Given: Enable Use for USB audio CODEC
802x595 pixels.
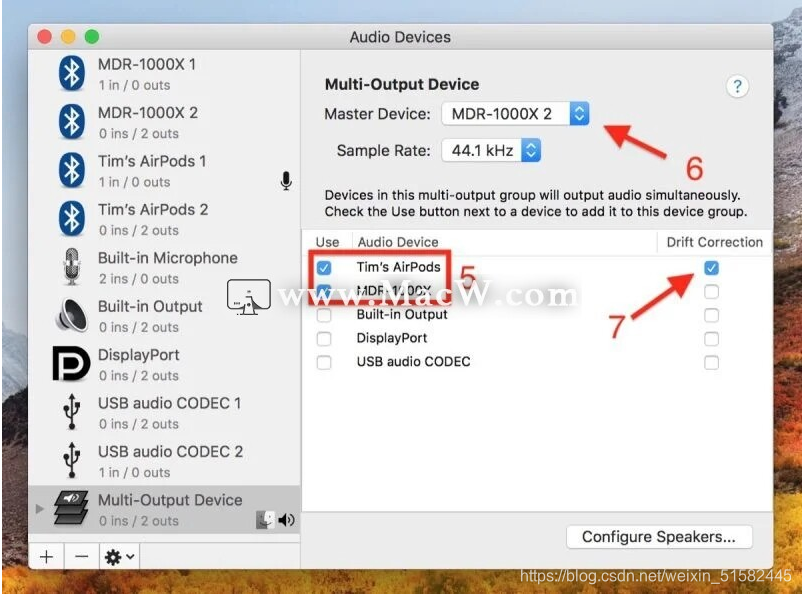Looking at the screenshot, I should tap(324, 362).
